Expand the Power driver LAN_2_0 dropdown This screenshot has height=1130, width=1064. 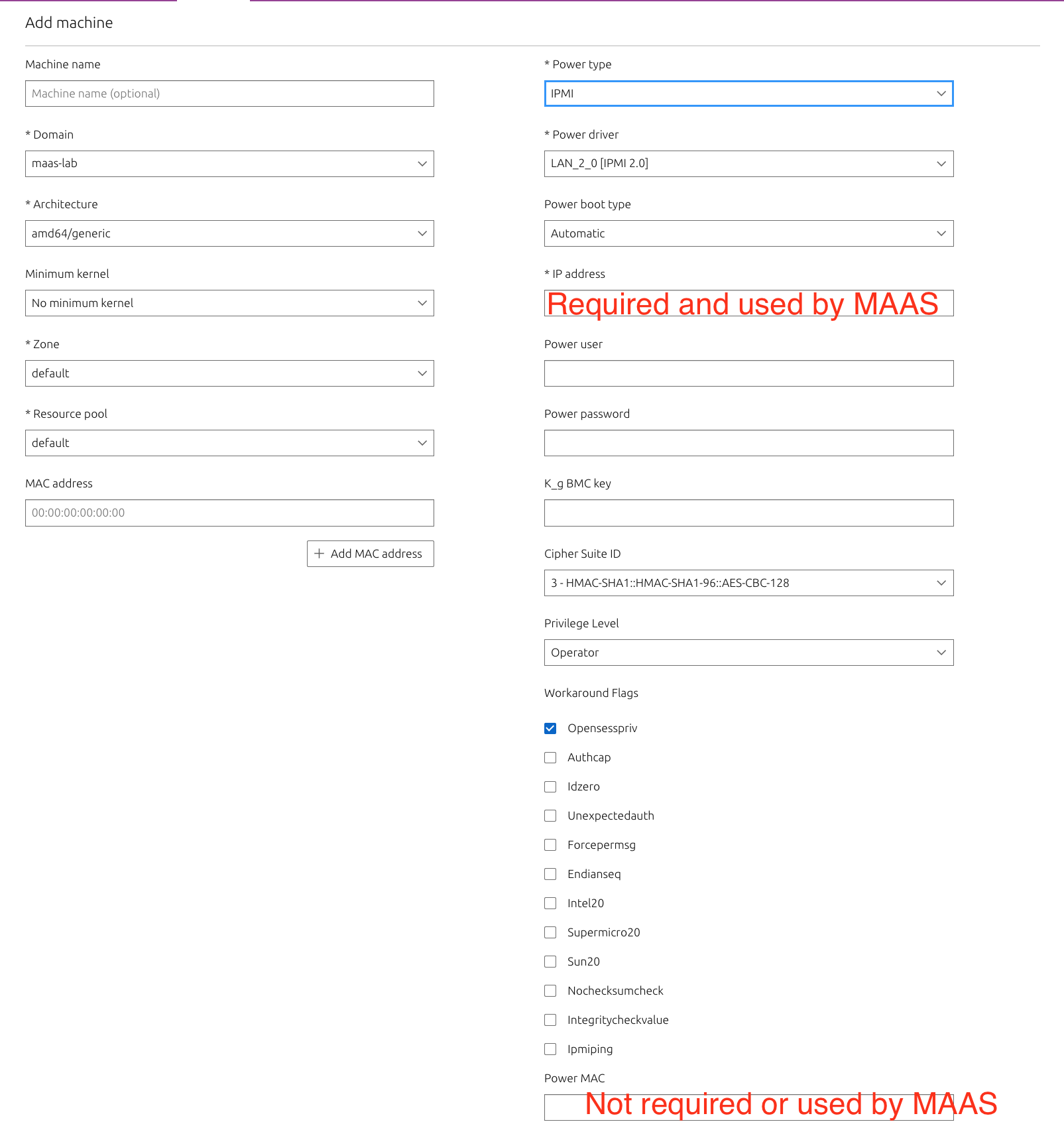tap(748, 164)
